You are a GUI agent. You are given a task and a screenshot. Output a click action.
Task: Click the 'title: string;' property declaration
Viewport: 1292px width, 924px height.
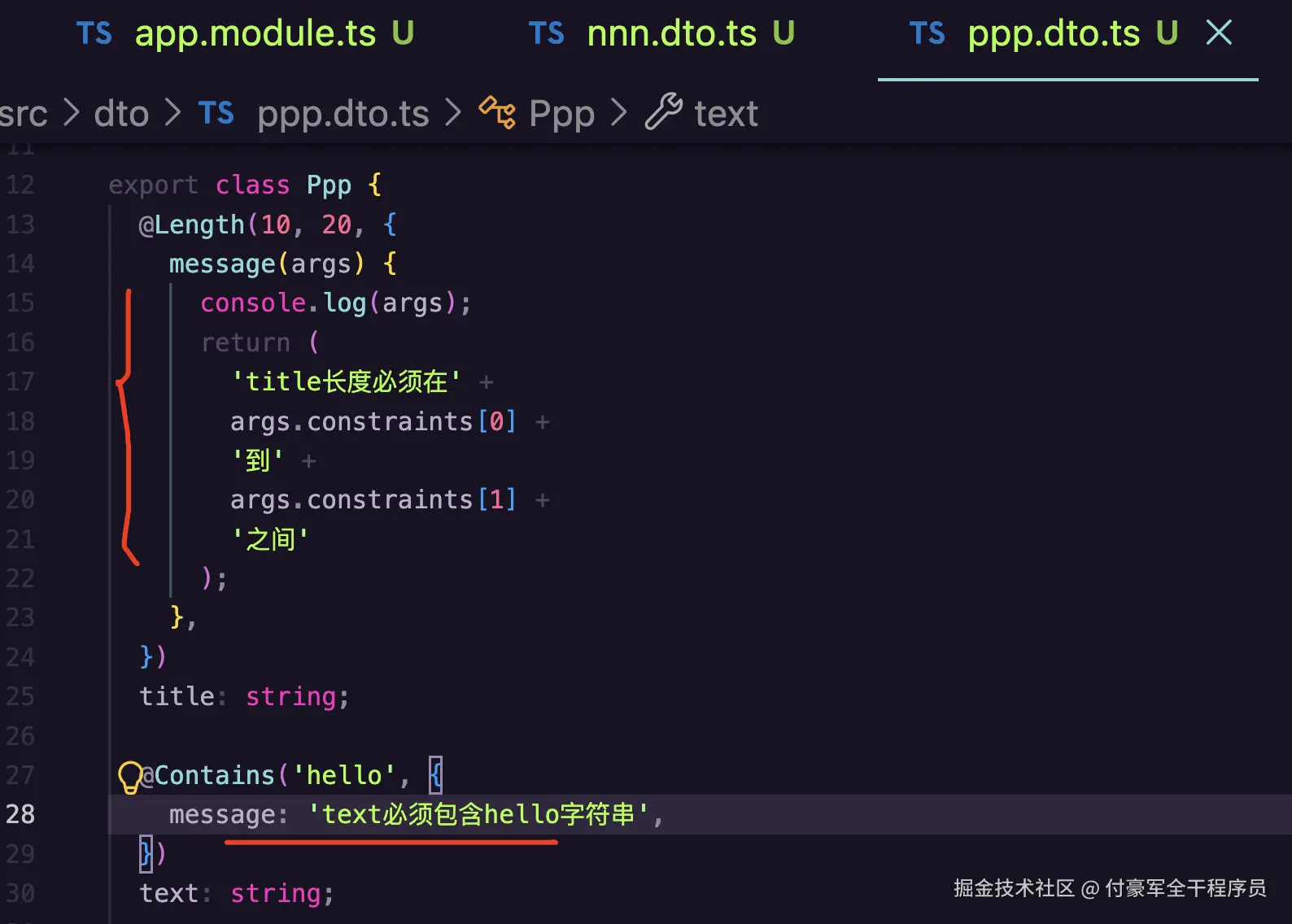(x=244, y=696)
